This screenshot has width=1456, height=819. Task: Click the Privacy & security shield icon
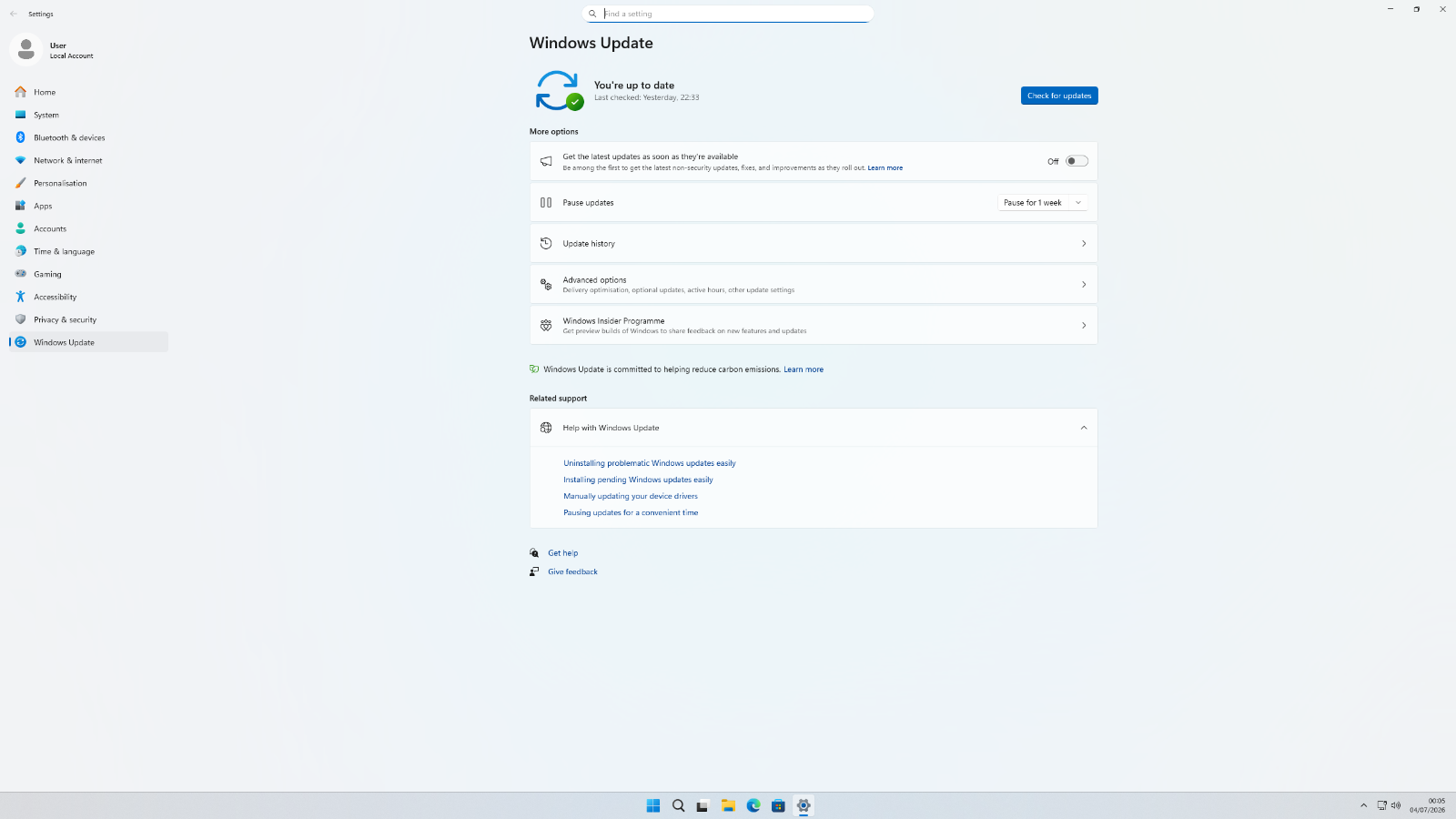20,319
